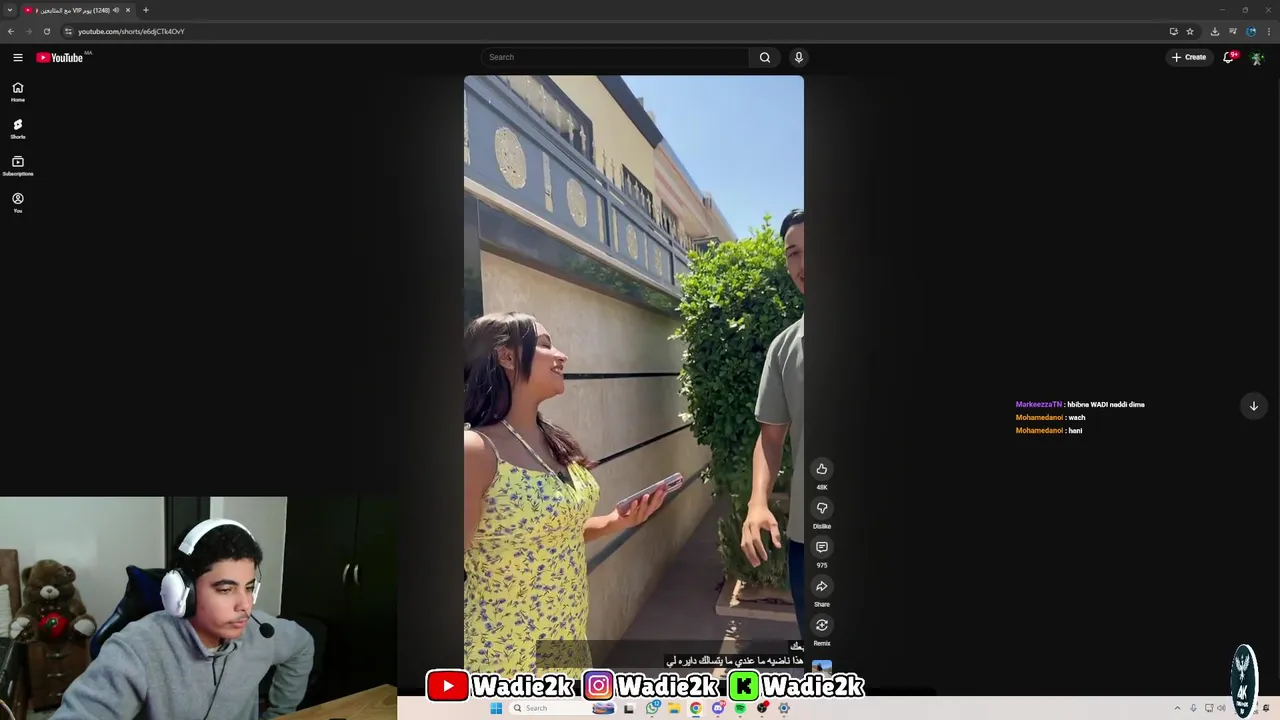This screenshot has height=720, width=1280.
Task: Click the Create button
Action: click(x=1189, y=57)
